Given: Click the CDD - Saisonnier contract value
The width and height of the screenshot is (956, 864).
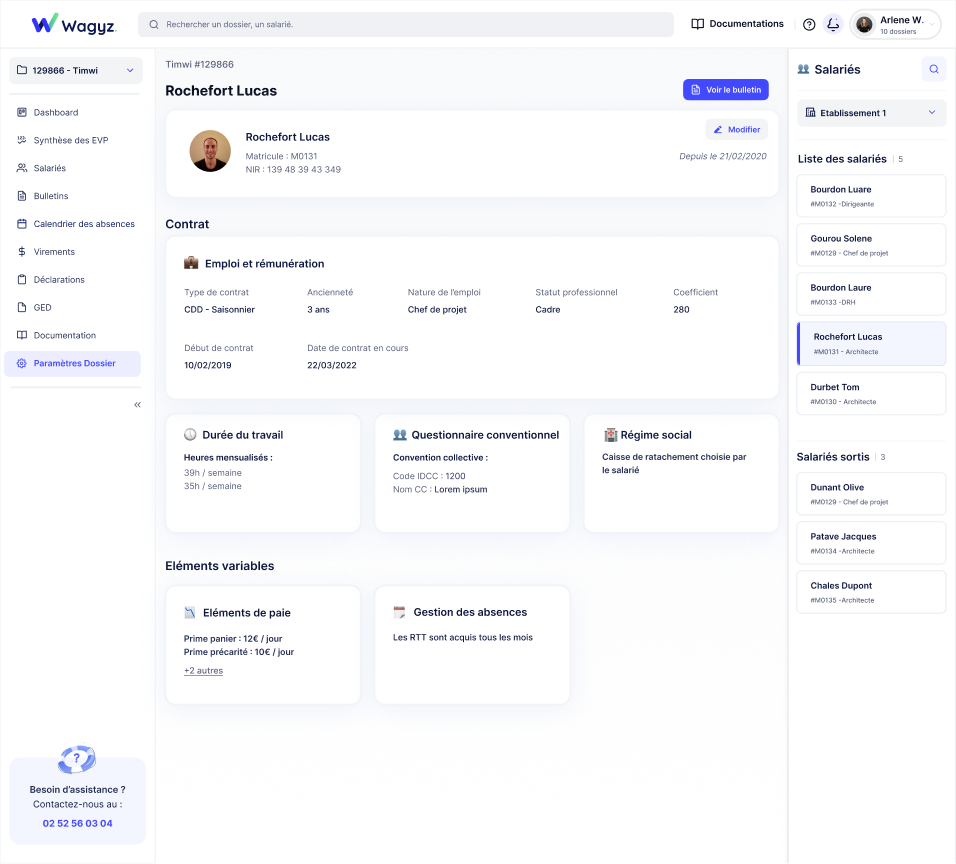Looking at the screenshot, I should click(x=219, y=310).
